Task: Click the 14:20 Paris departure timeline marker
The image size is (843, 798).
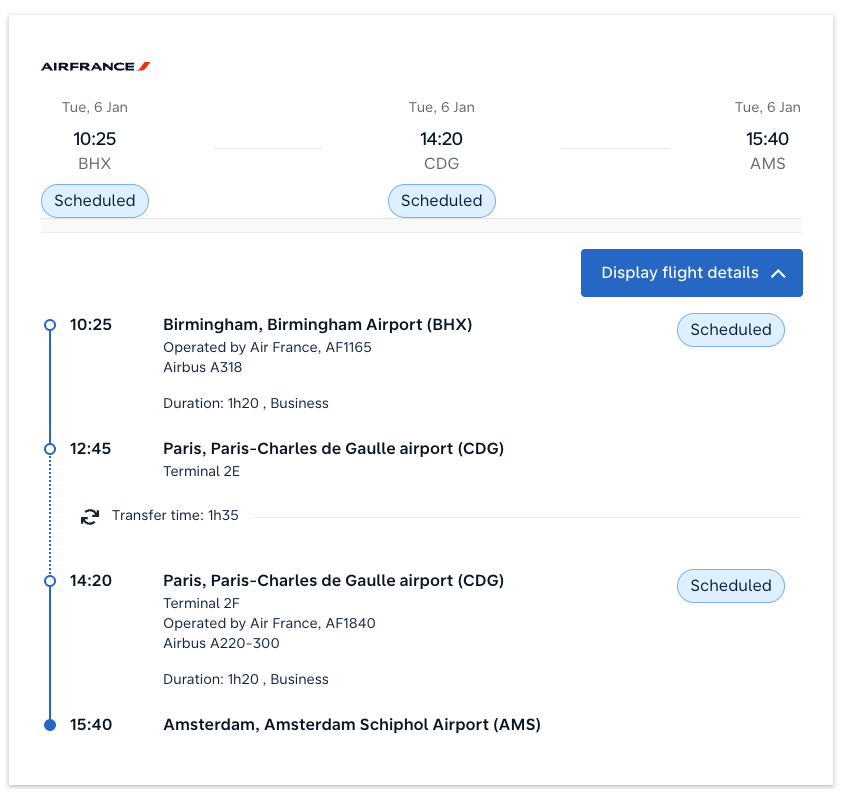Action: [50, 581]
